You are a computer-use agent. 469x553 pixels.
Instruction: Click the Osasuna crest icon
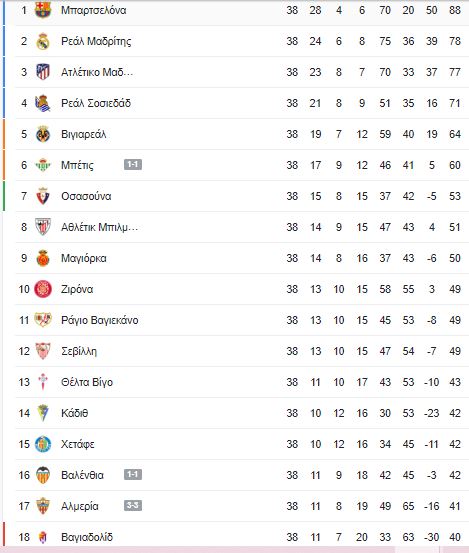pyautogui.click(x=43, y=196)
